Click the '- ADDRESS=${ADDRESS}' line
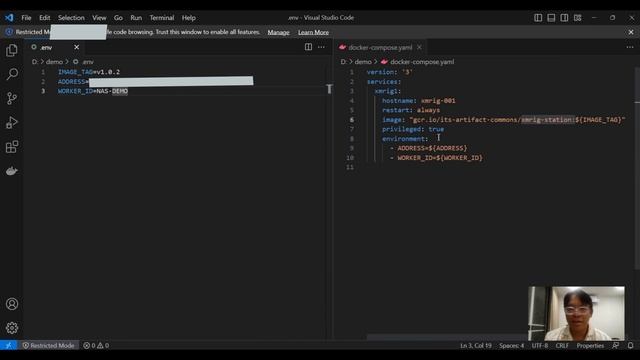Screen dimensions: 640x360 pyautogui.click(x=428, y=148)
